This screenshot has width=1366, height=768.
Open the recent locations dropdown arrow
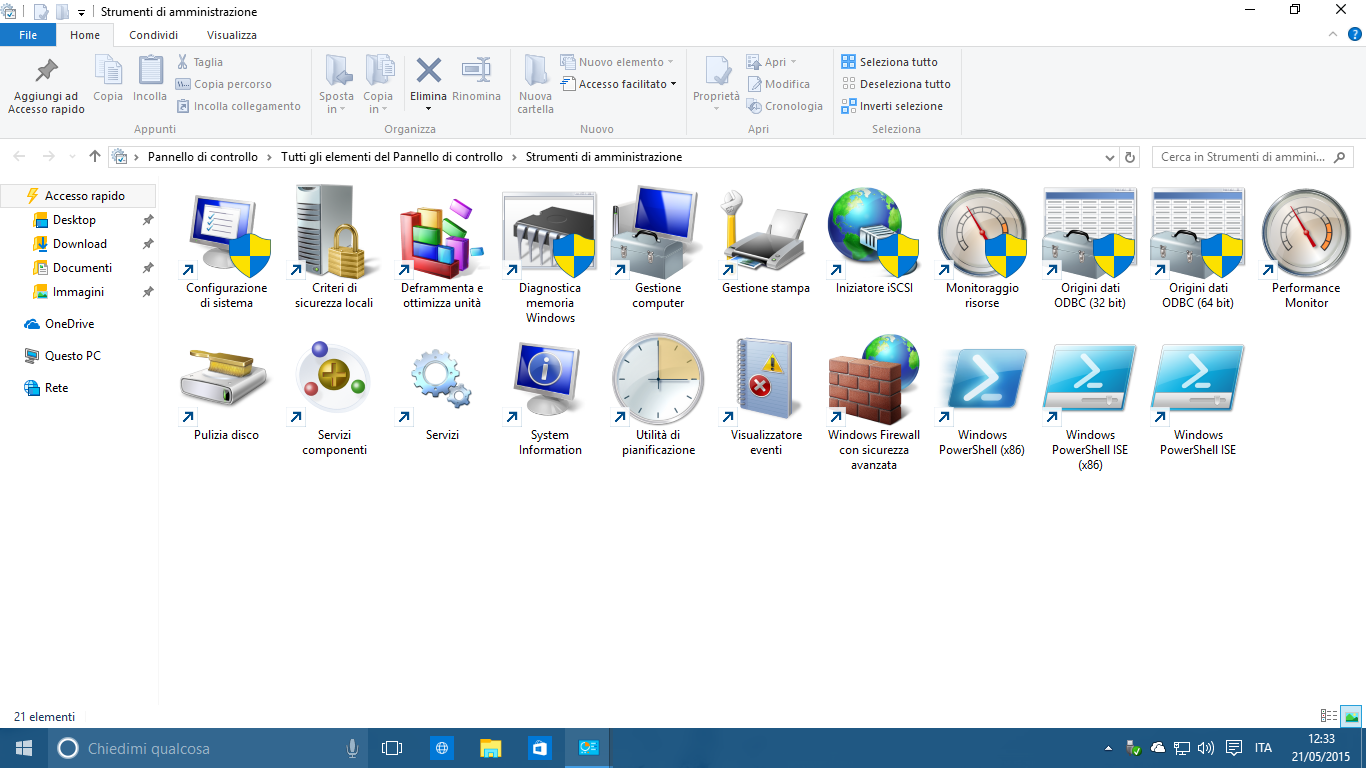click(72, 157)
